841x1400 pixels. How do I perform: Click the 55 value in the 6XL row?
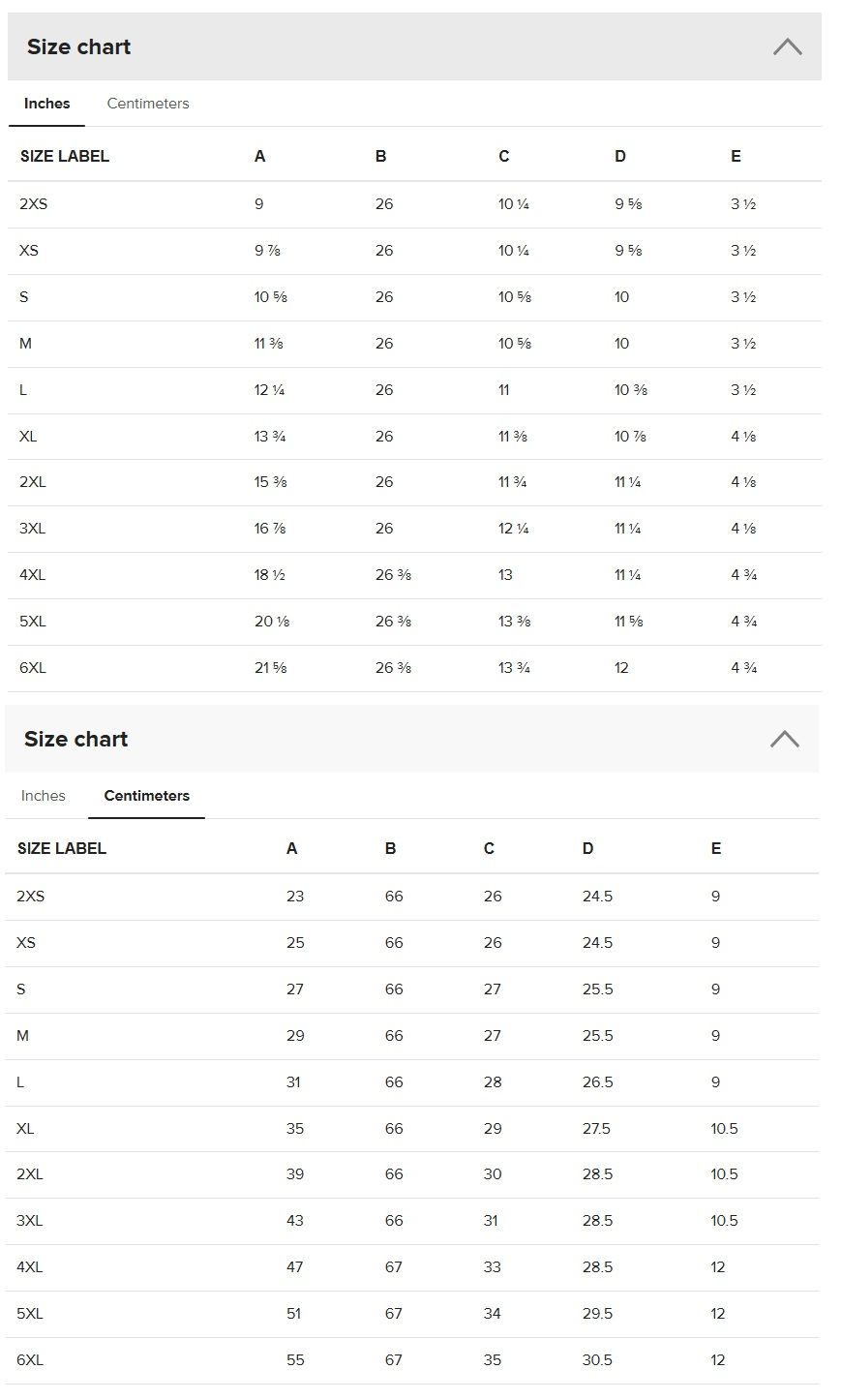coord(295,1360)
